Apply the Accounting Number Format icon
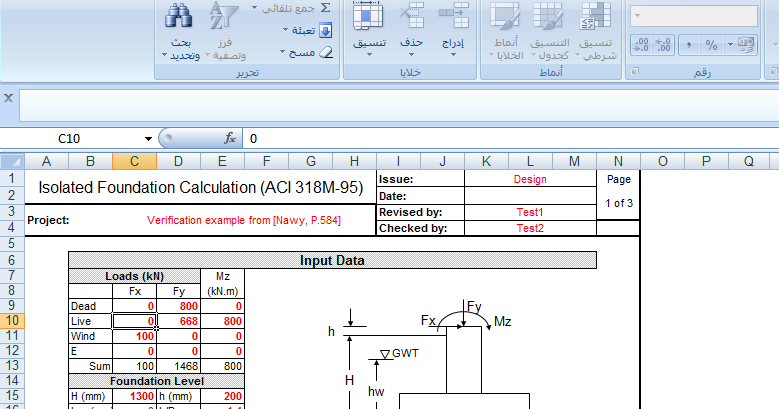 pyautogui.click(x=746, y=45)
